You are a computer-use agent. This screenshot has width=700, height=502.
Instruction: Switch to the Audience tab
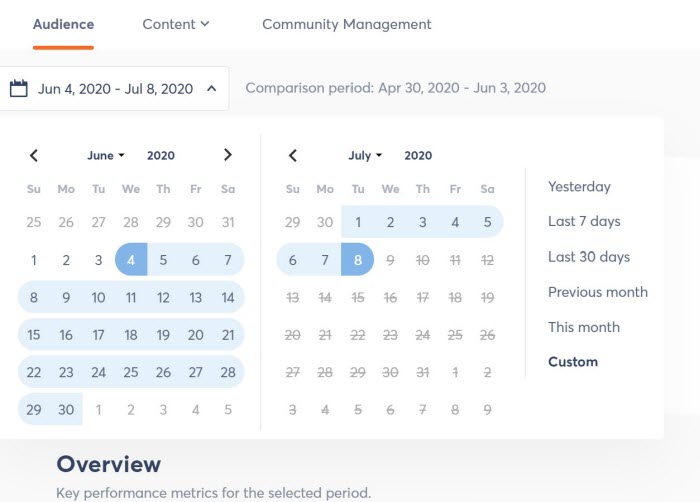(63, 24)
